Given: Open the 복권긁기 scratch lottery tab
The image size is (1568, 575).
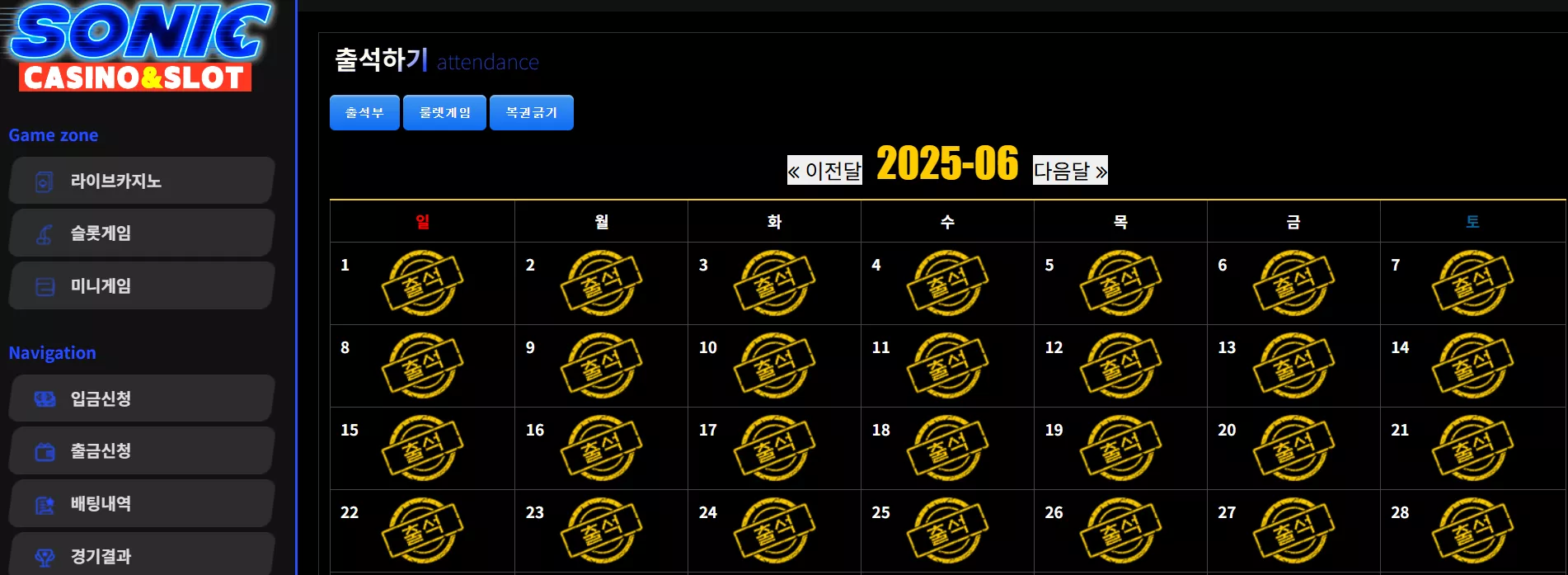Looking at the screenshot, I should pos(532,113).
